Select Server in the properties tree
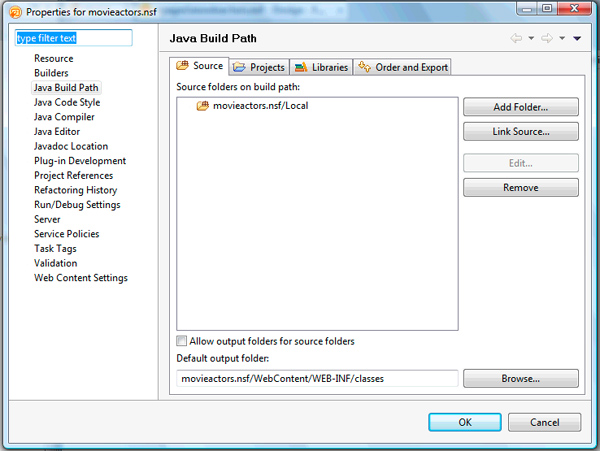Viewport: 600px width, 451px height. tap(47, 219)
